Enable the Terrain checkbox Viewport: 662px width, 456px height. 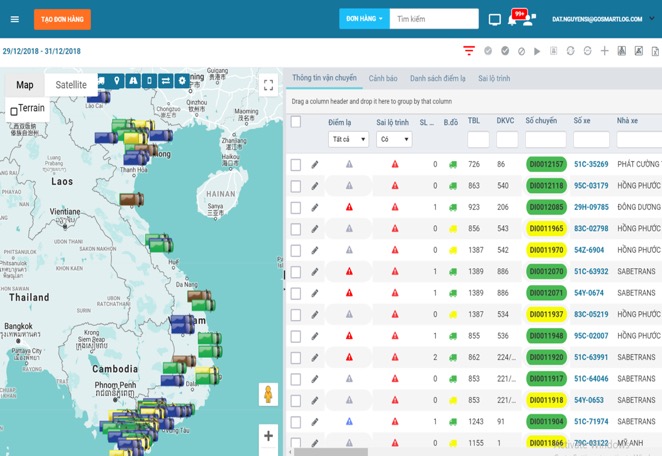13,111
